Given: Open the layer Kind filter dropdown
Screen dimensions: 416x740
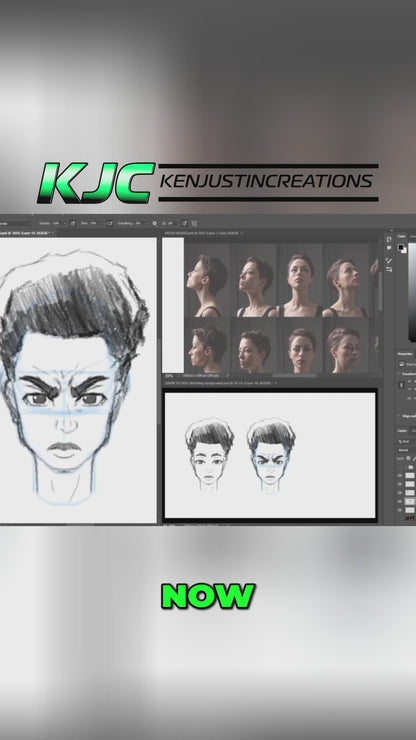Looking at the screenshot, I should [x=405, y=441].
